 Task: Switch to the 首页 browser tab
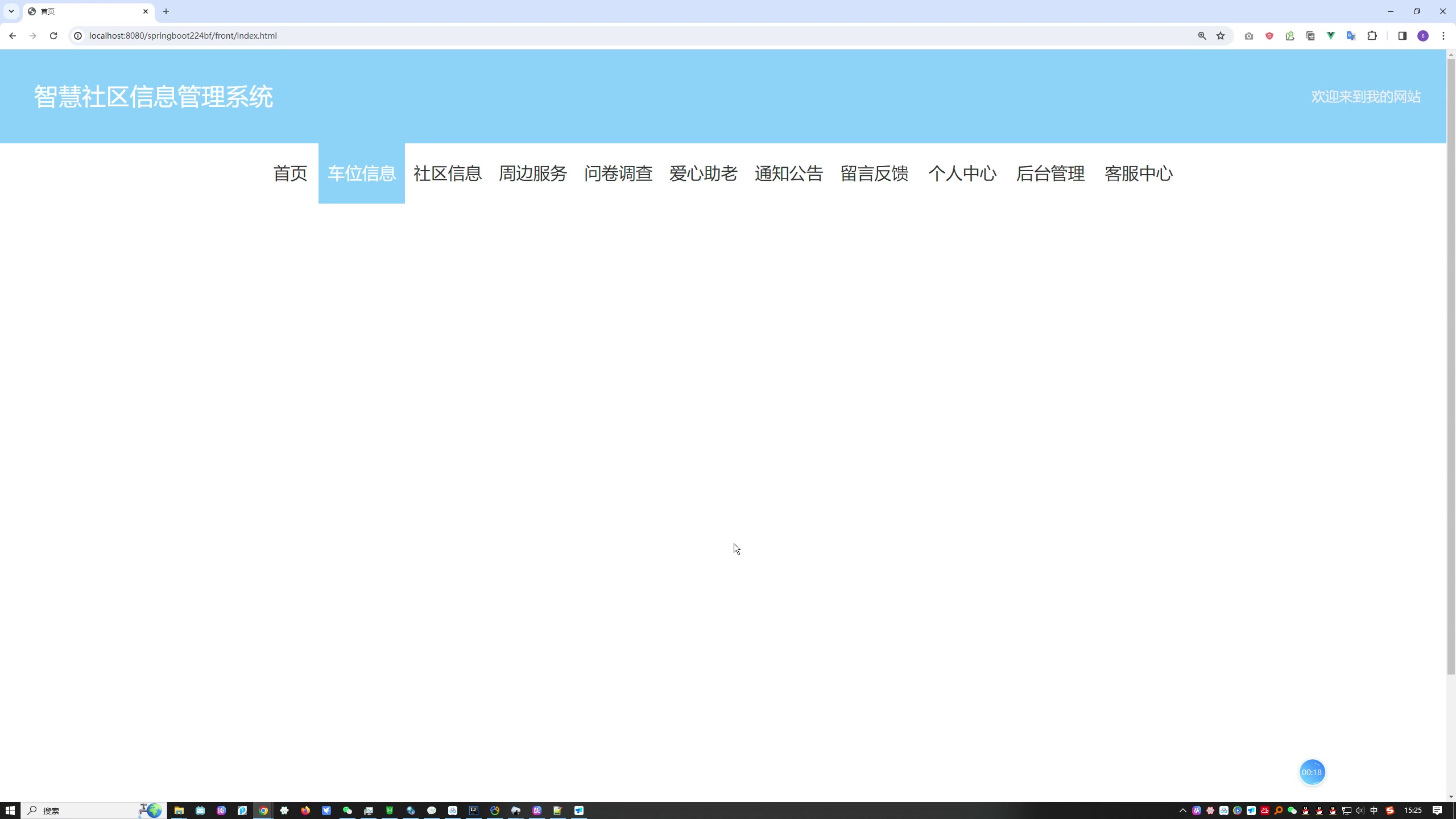88,11
